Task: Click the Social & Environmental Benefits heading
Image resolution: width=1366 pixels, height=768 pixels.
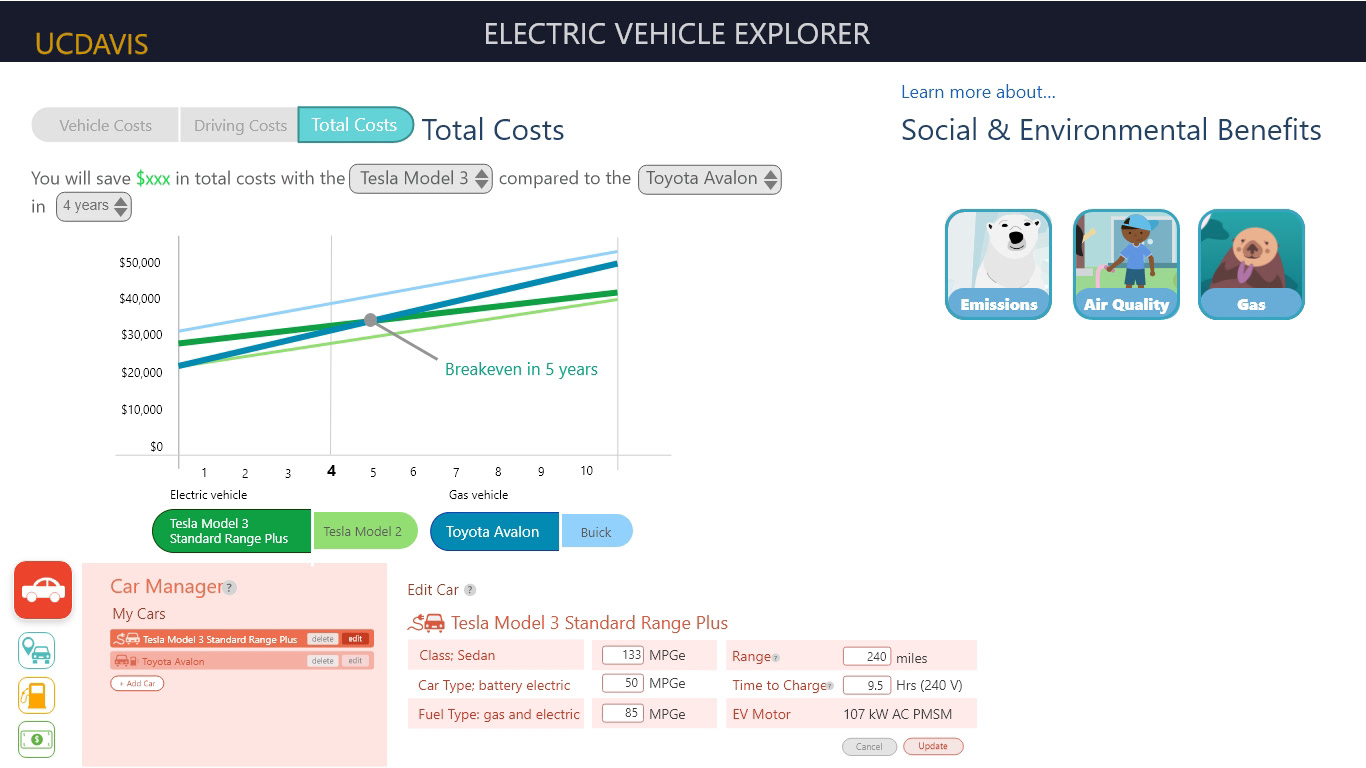Action: (x=1111, y=130)
